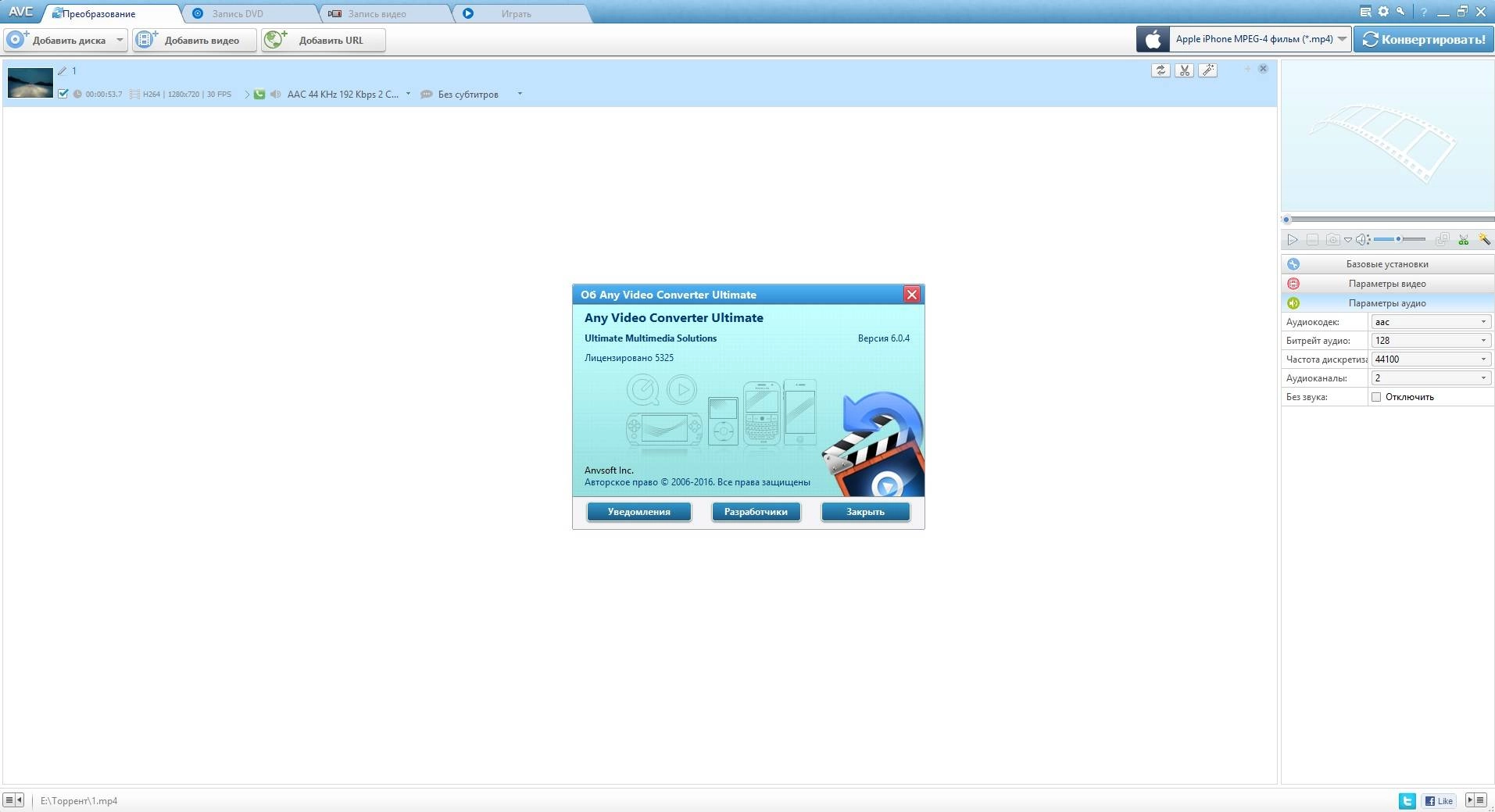Open settings via the gear icon
1495x812 pixels.
pos(1383,12)
